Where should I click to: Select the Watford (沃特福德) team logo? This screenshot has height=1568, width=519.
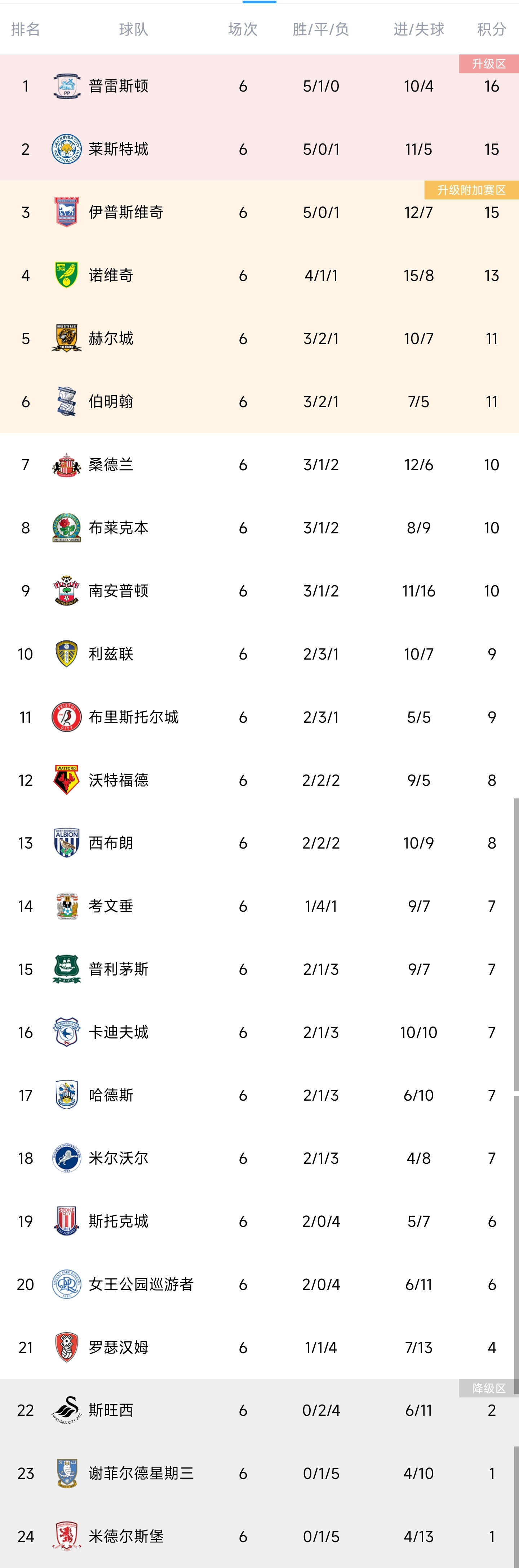[66, 780]
